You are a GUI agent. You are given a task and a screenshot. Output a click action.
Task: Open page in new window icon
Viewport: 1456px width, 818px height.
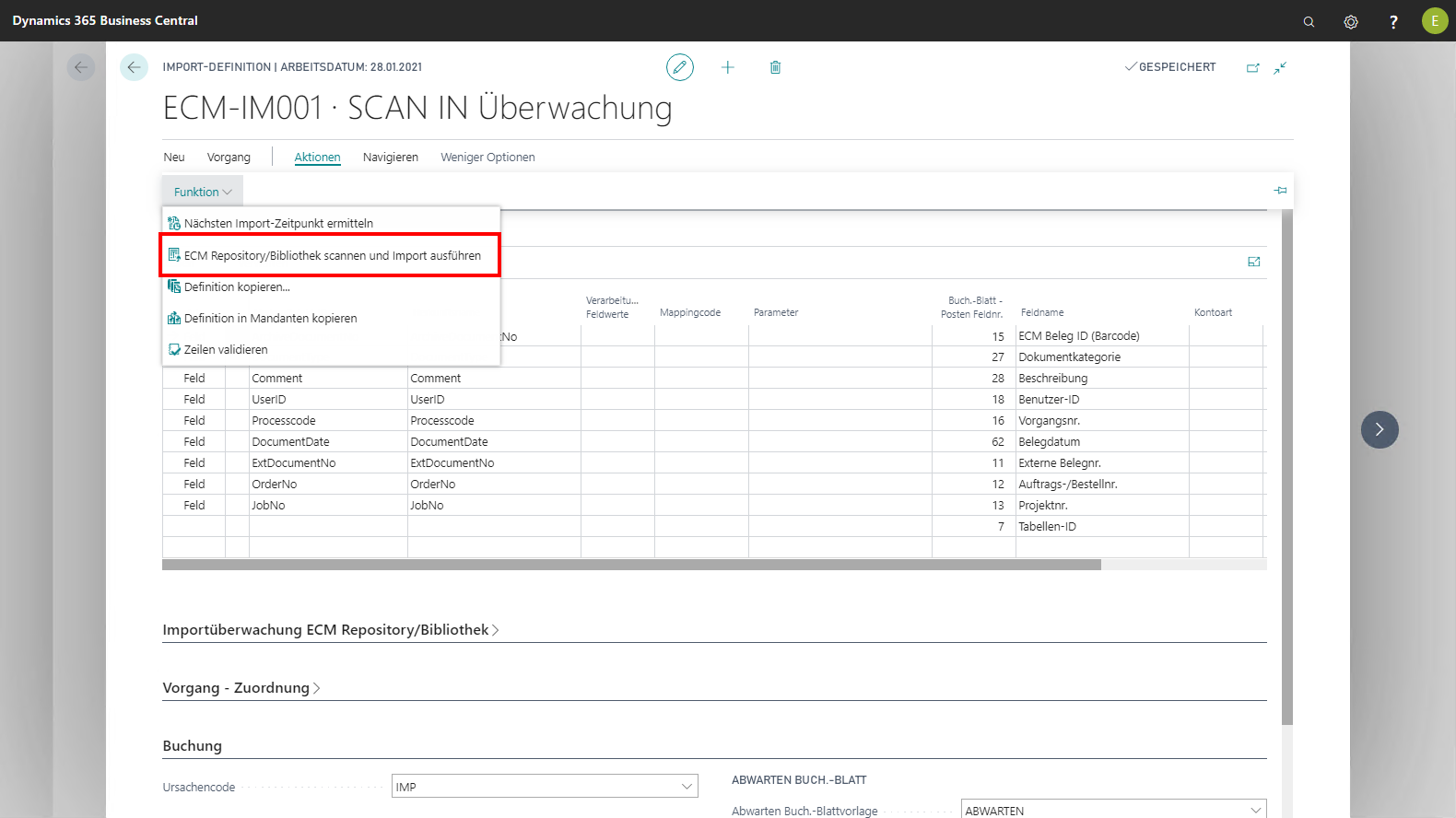tap(1252, 67)
